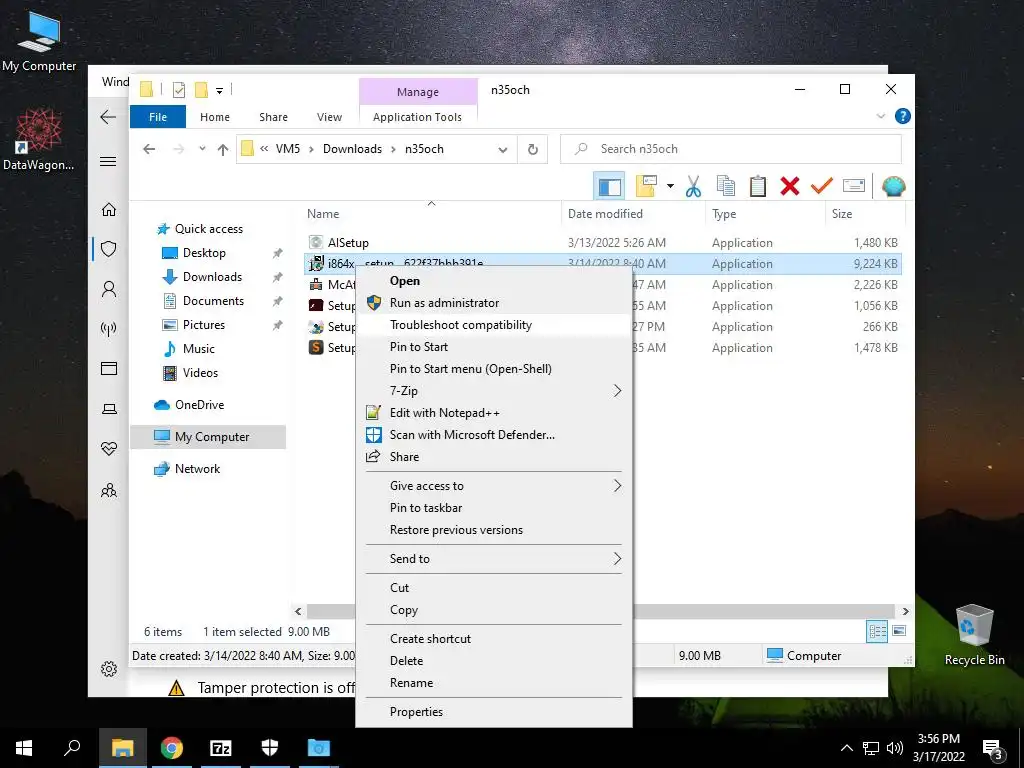Switch to the View ribbon tab
Screen dimensions: 1024x768
point(329,117)
